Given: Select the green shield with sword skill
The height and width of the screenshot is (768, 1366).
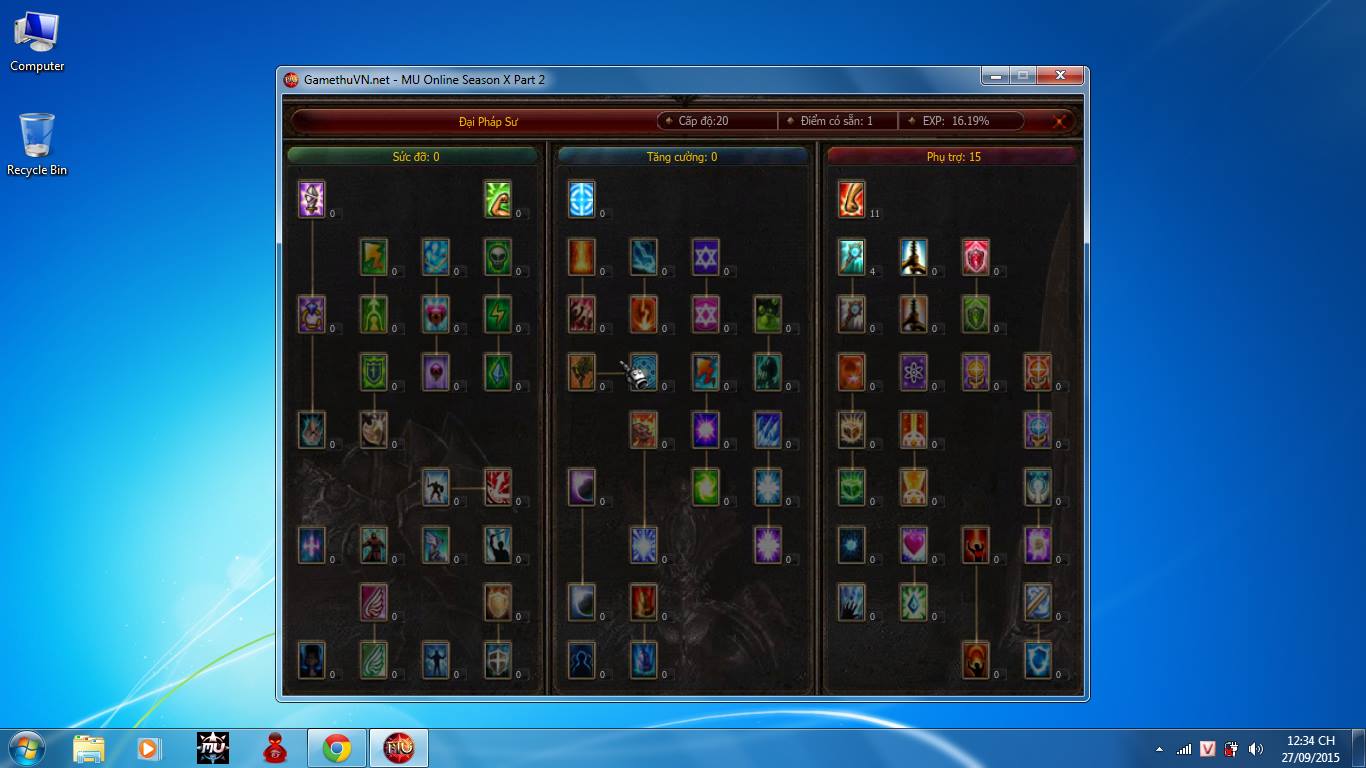Looking at the screenshot, I should [x=374, y=372].
